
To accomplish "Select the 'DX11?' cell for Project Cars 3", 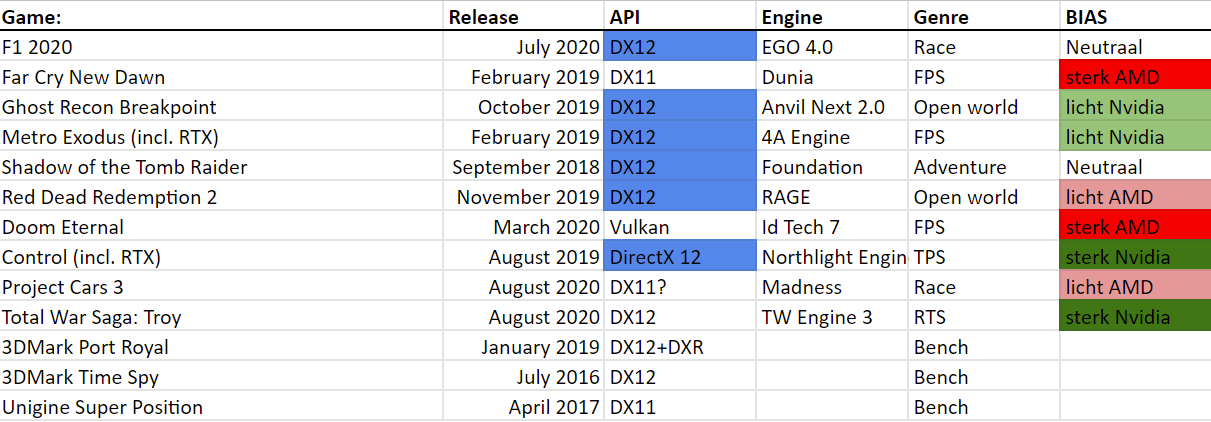I will (x=680, y=286).
